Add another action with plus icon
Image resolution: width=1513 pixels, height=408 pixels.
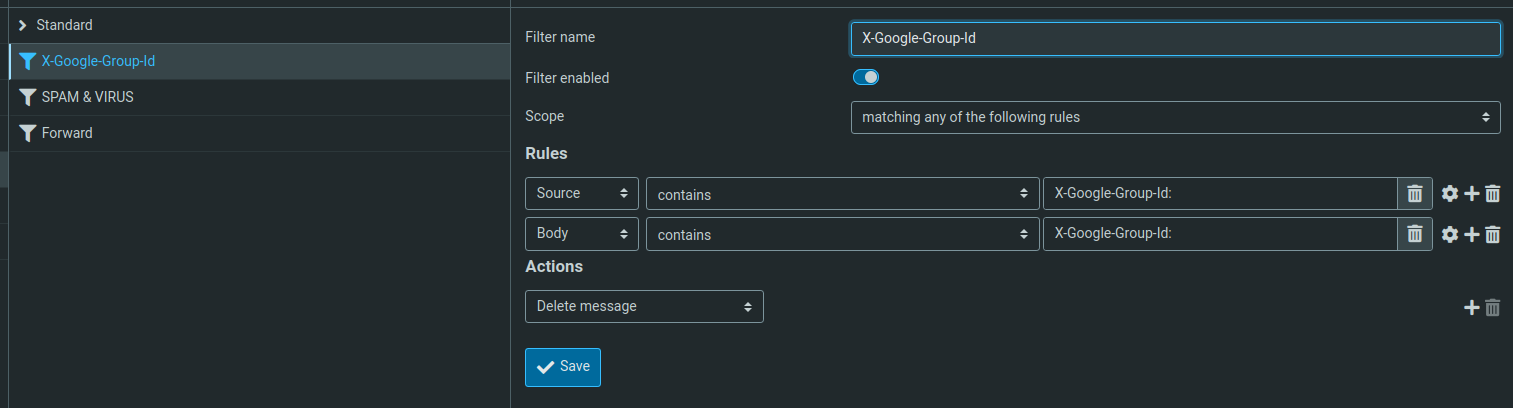click(x=1471, y=308)
